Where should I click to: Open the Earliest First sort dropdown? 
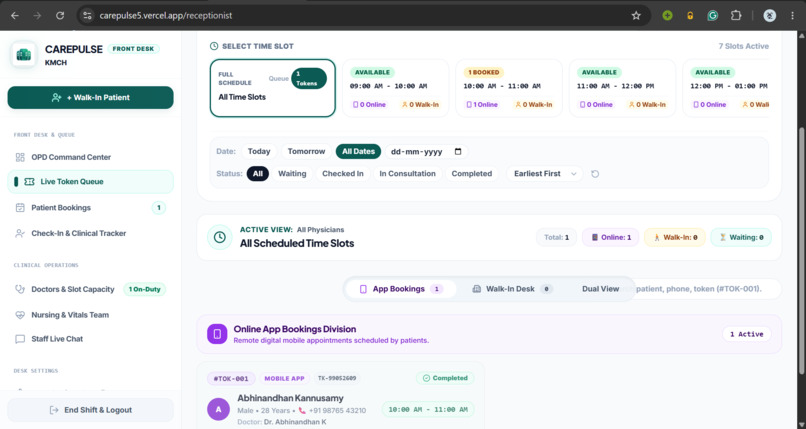coord(545,174)
